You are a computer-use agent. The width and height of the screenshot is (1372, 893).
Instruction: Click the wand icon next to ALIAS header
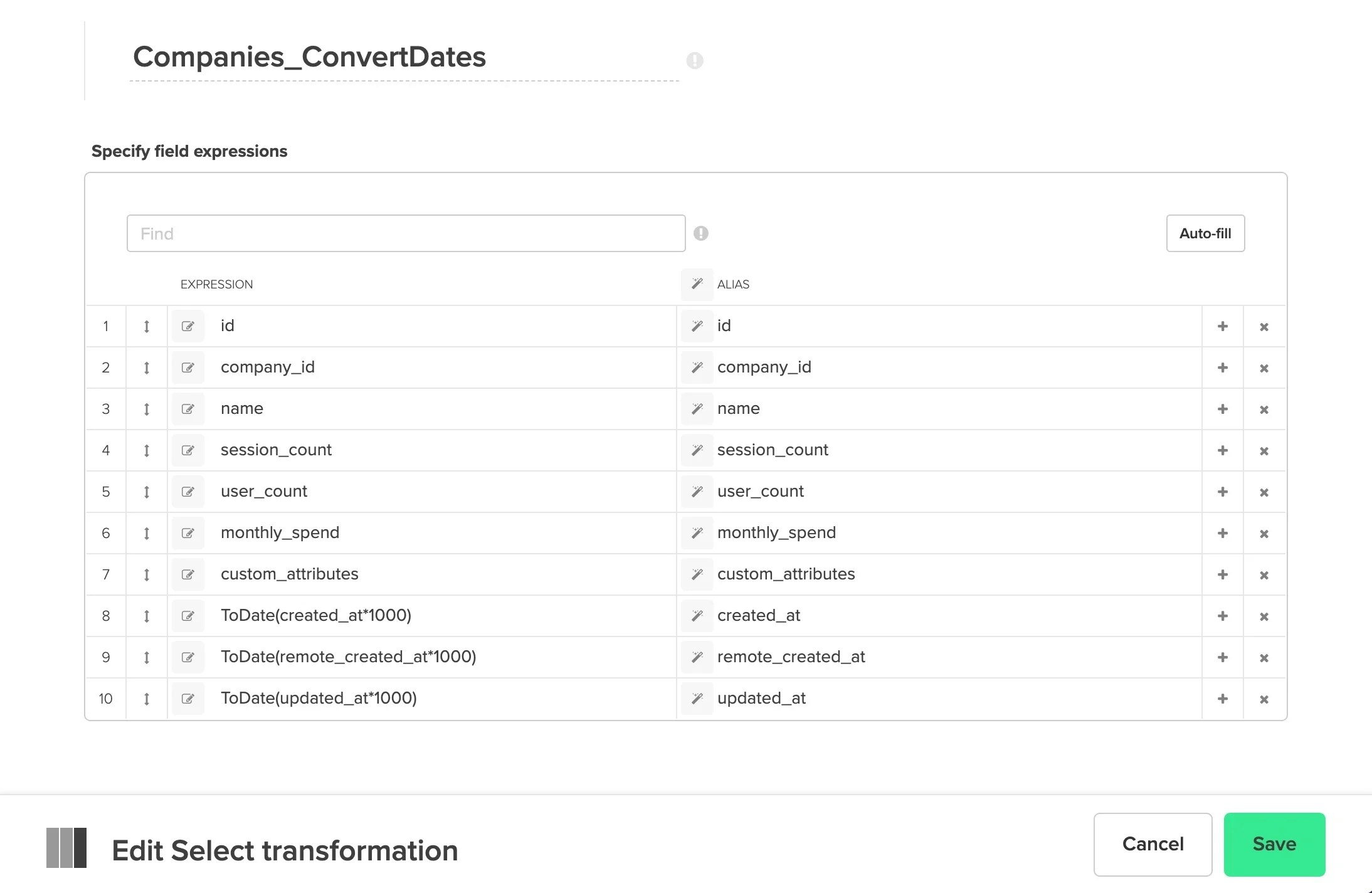[x=697, y=284]
